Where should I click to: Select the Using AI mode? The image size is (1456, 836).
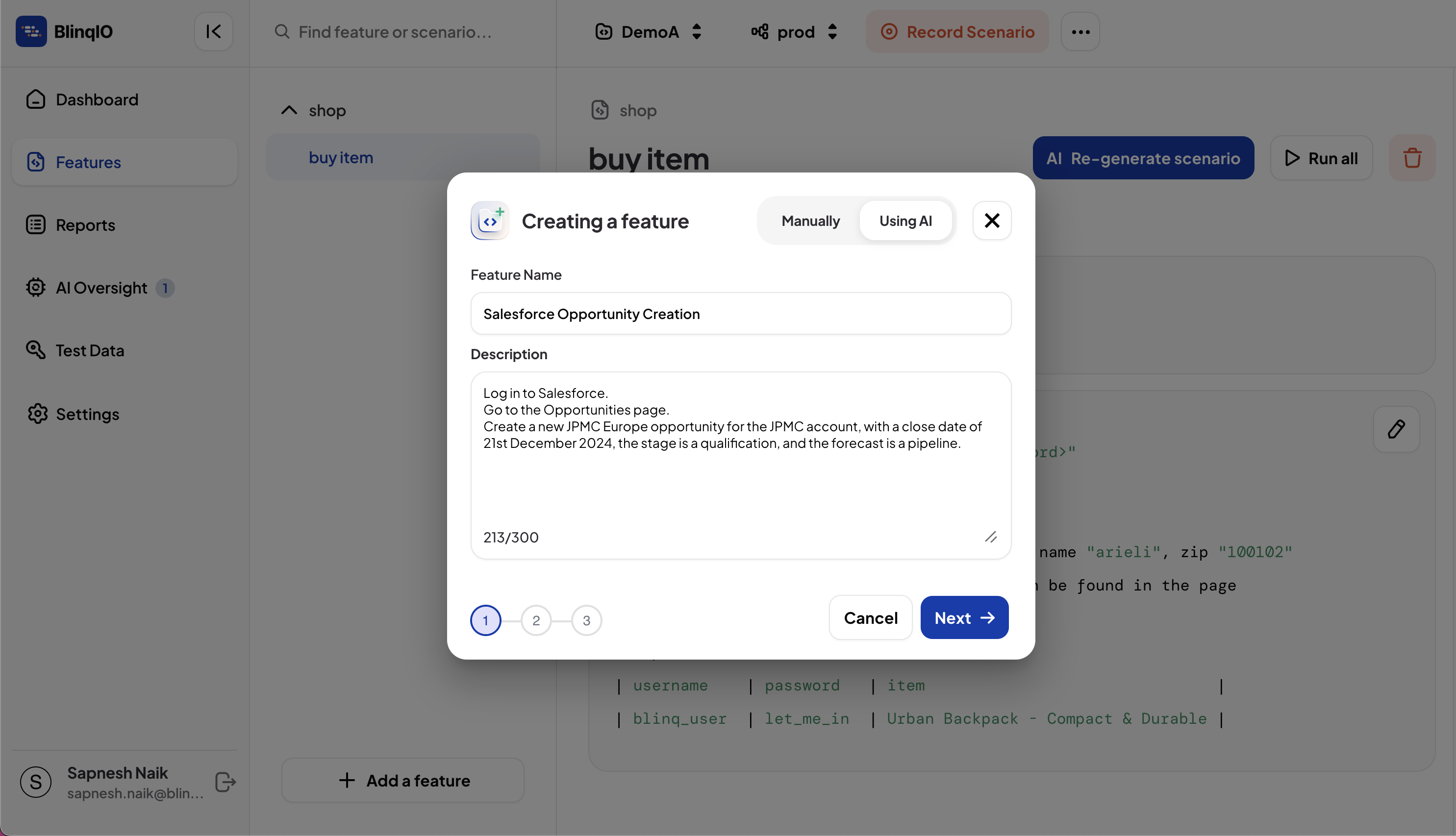point(906,221)
